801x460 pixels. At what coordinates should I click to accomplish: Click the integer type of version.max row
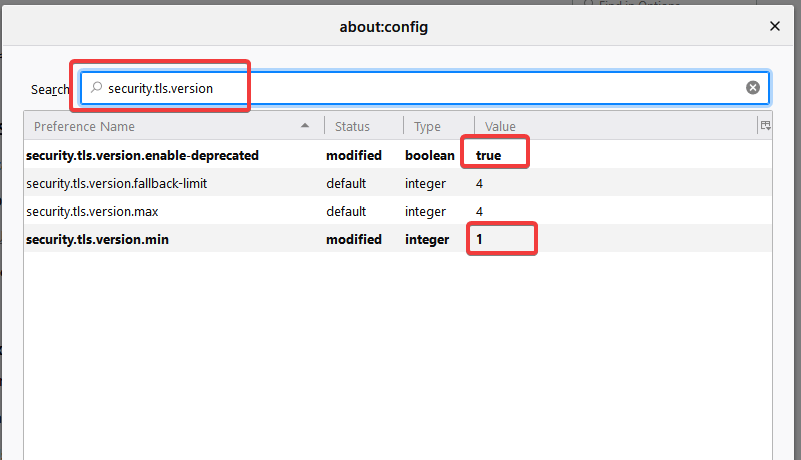425,212
